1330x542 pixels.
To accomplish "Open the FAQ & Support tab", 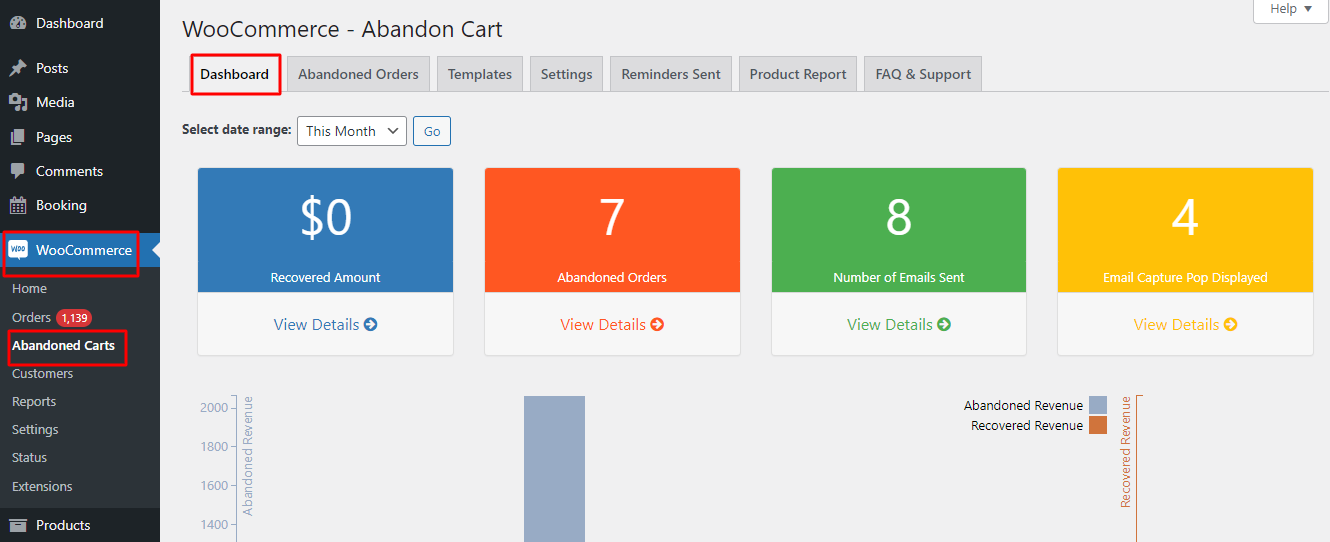I will [x=923, y=74].
